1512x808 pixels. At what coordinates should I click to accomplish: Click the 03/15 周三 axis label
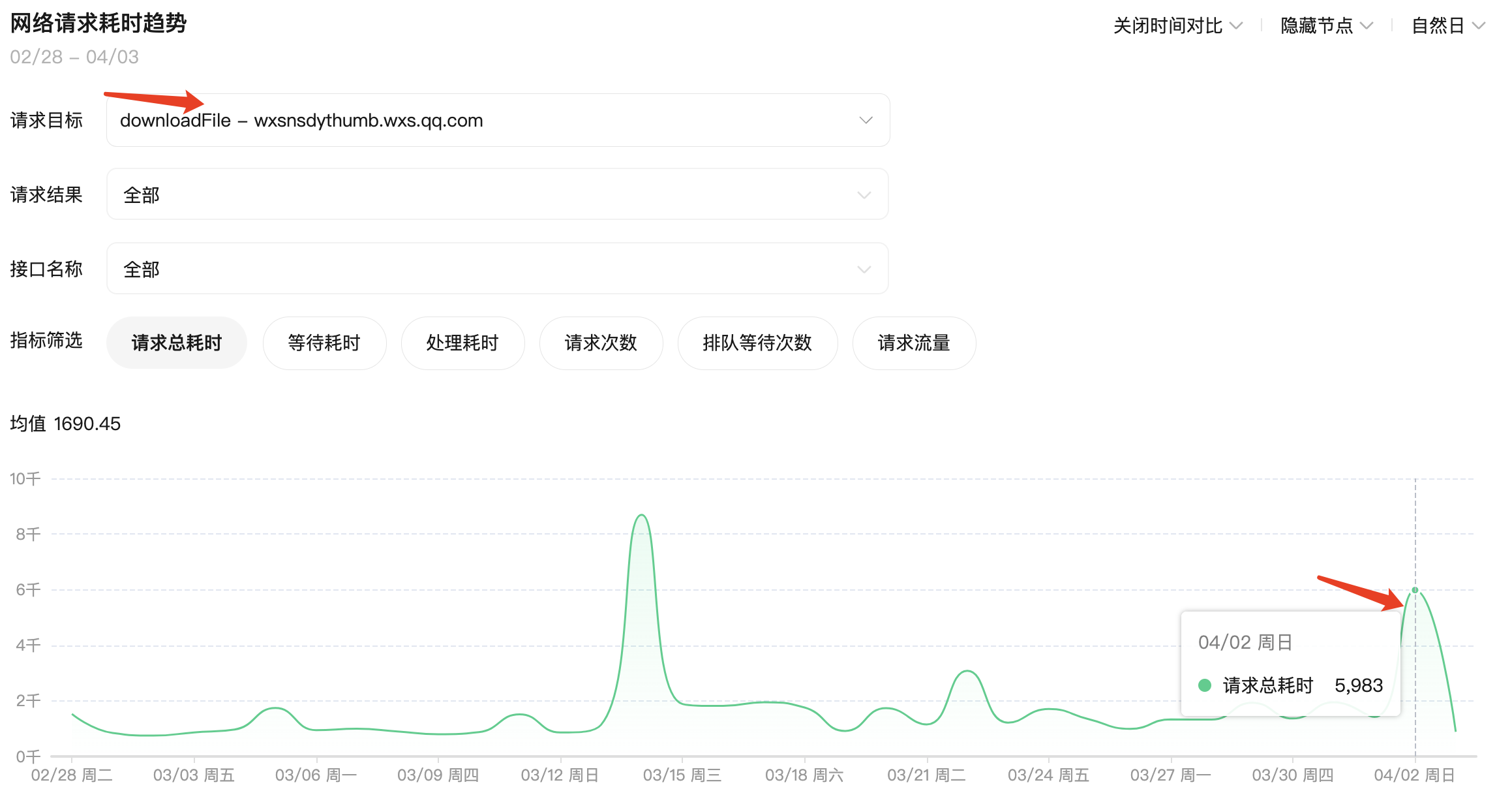pyautogui.click(x=682, y=775)
